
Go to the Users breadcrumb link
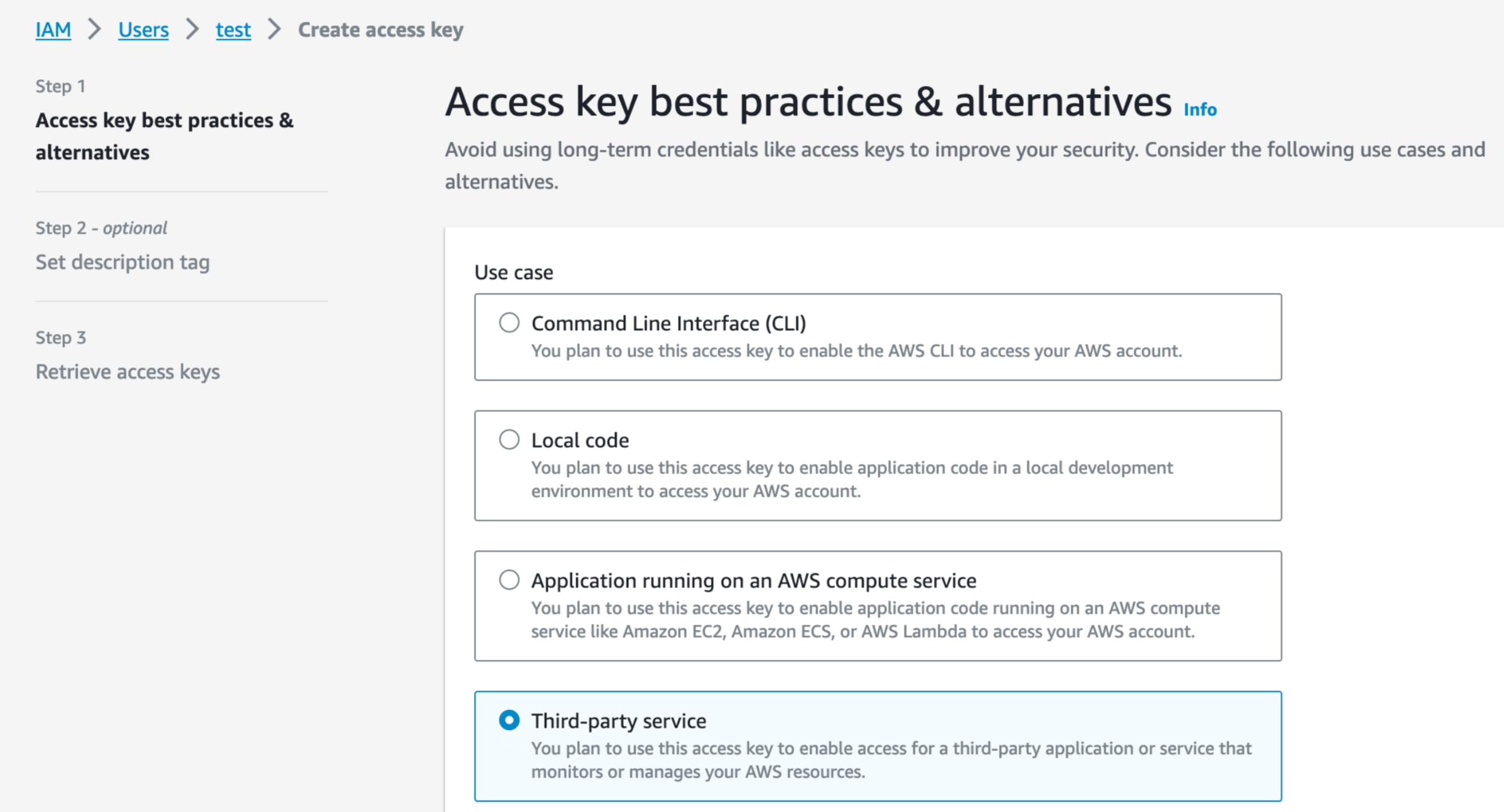point(143,30)
